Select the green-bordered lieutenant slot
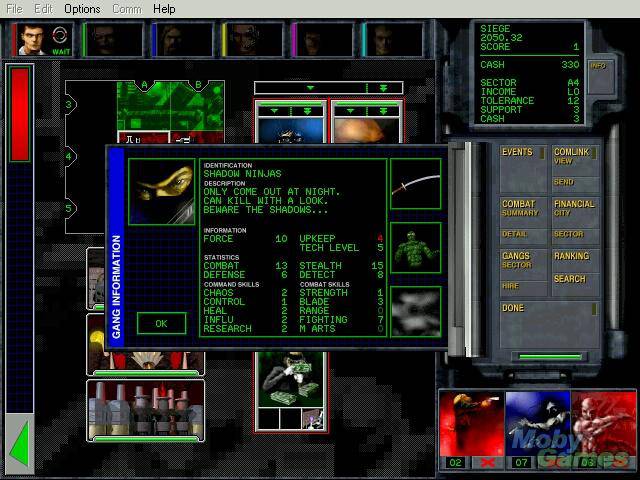 coord(113,39)
